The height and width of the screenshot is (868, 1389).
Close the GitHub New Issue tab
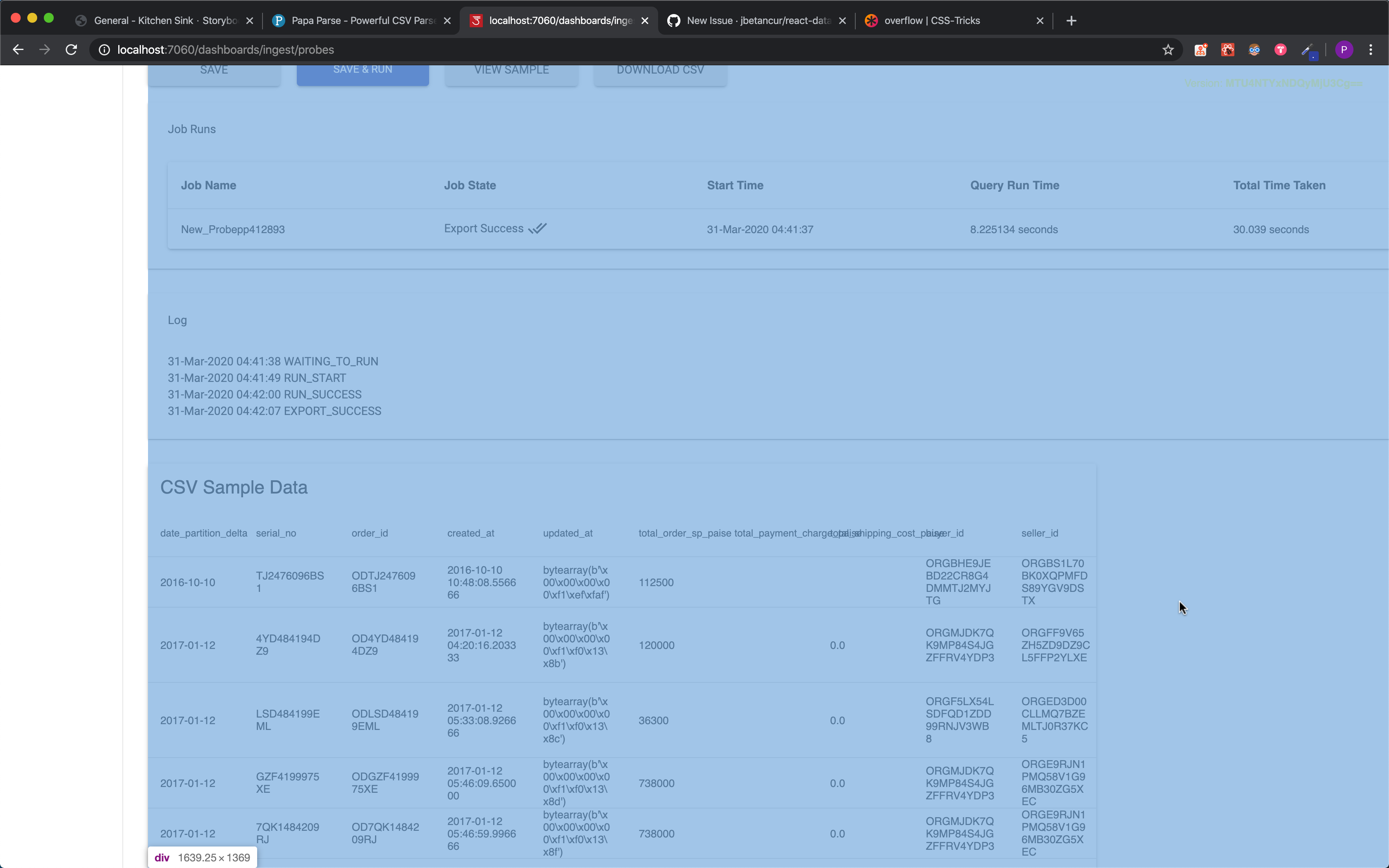(842, 21)
